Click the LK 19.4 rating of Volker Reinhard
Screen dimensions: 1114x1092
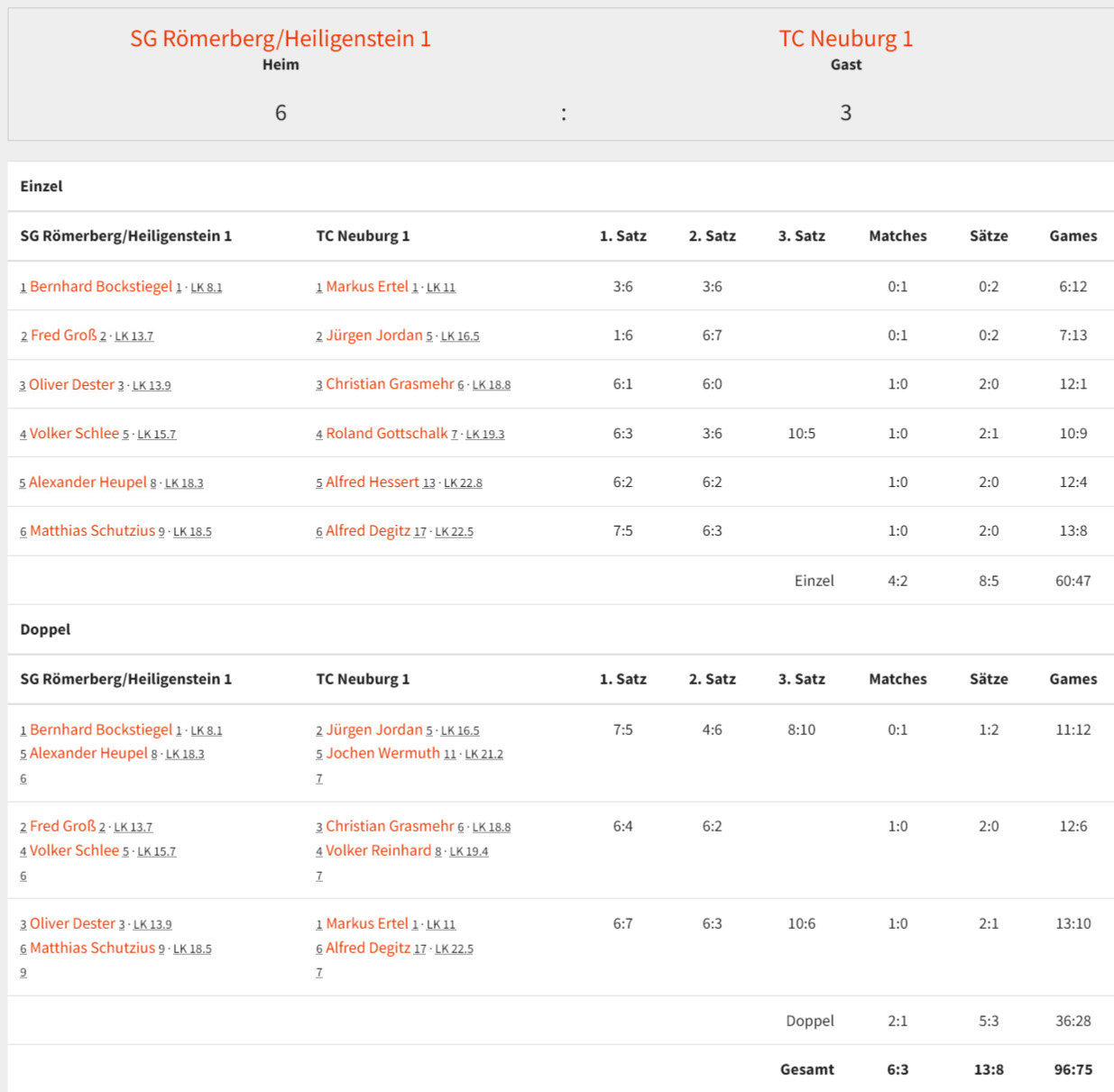coord(469,851)
